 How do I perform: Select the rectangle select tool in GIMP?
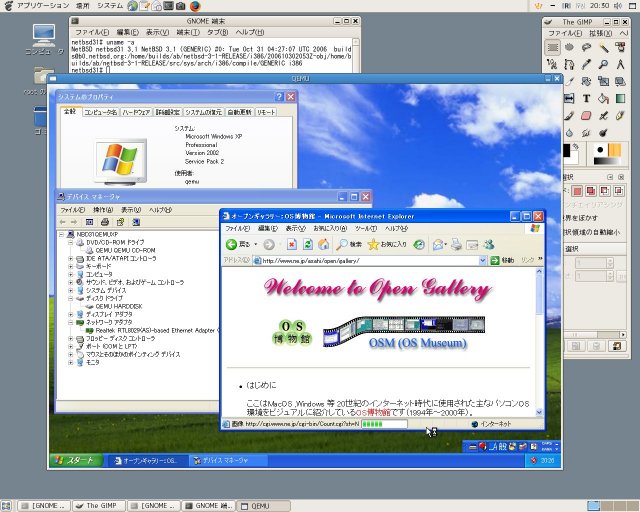[x=553, y=47]
